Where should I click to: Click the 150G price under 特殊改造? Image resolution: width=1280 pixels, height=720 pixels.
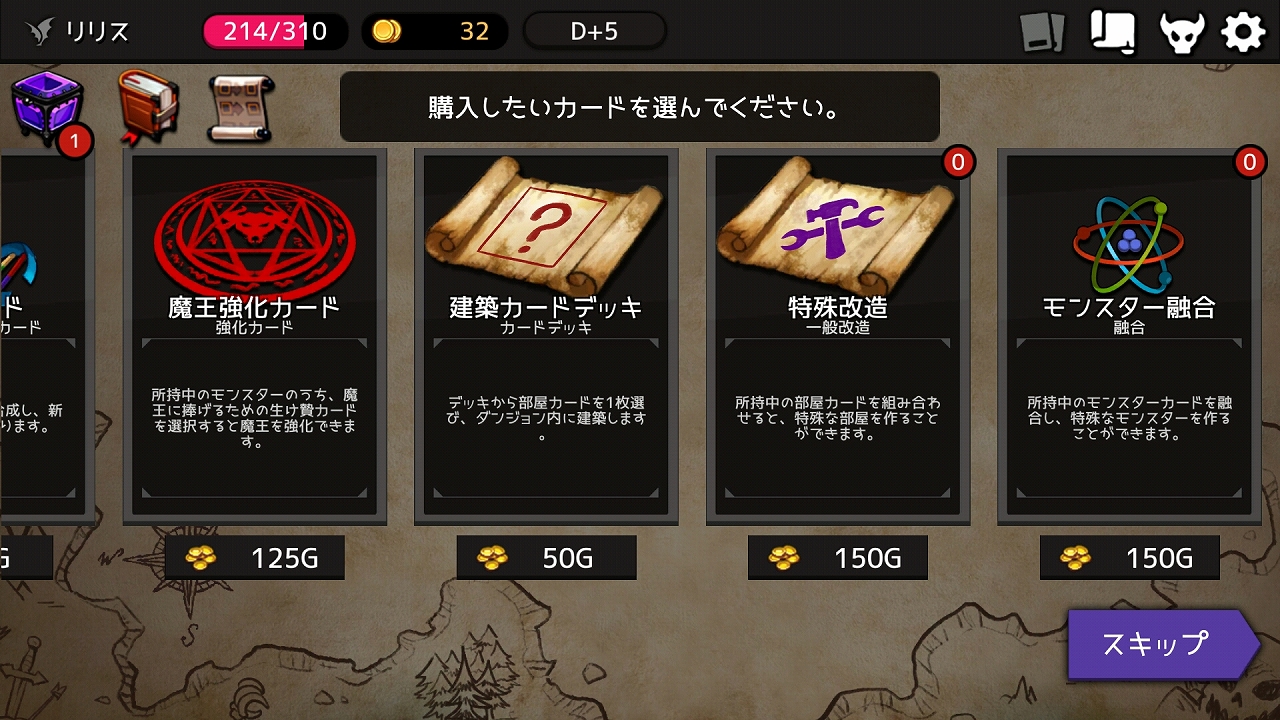[x=838, y=558]
